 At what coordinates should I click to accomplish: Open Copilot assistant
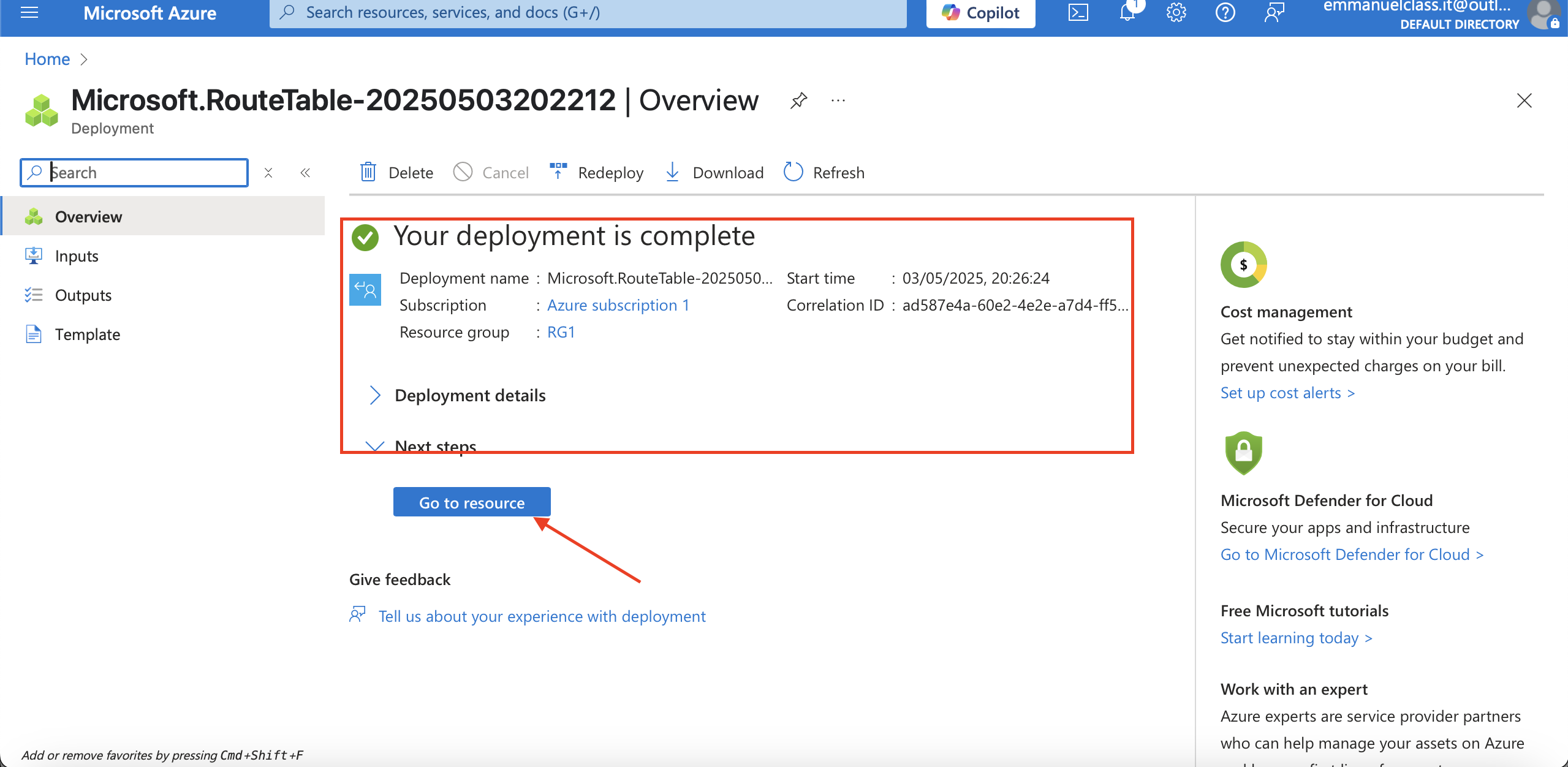tap(980, 13)
